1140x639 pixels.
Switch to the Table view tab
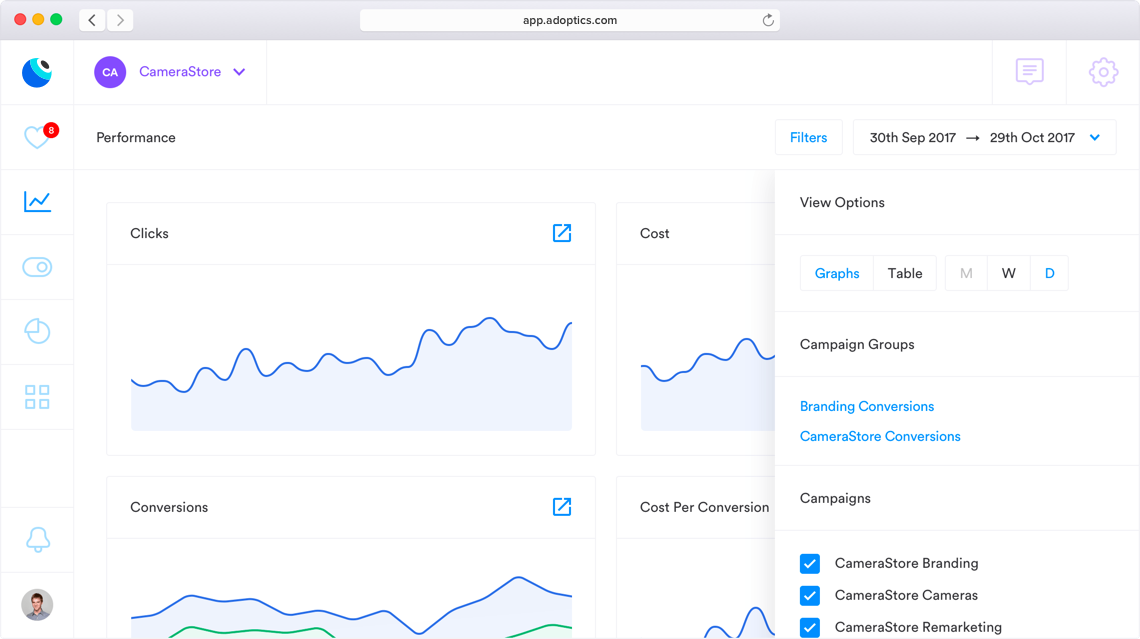(x=905, y=273)
